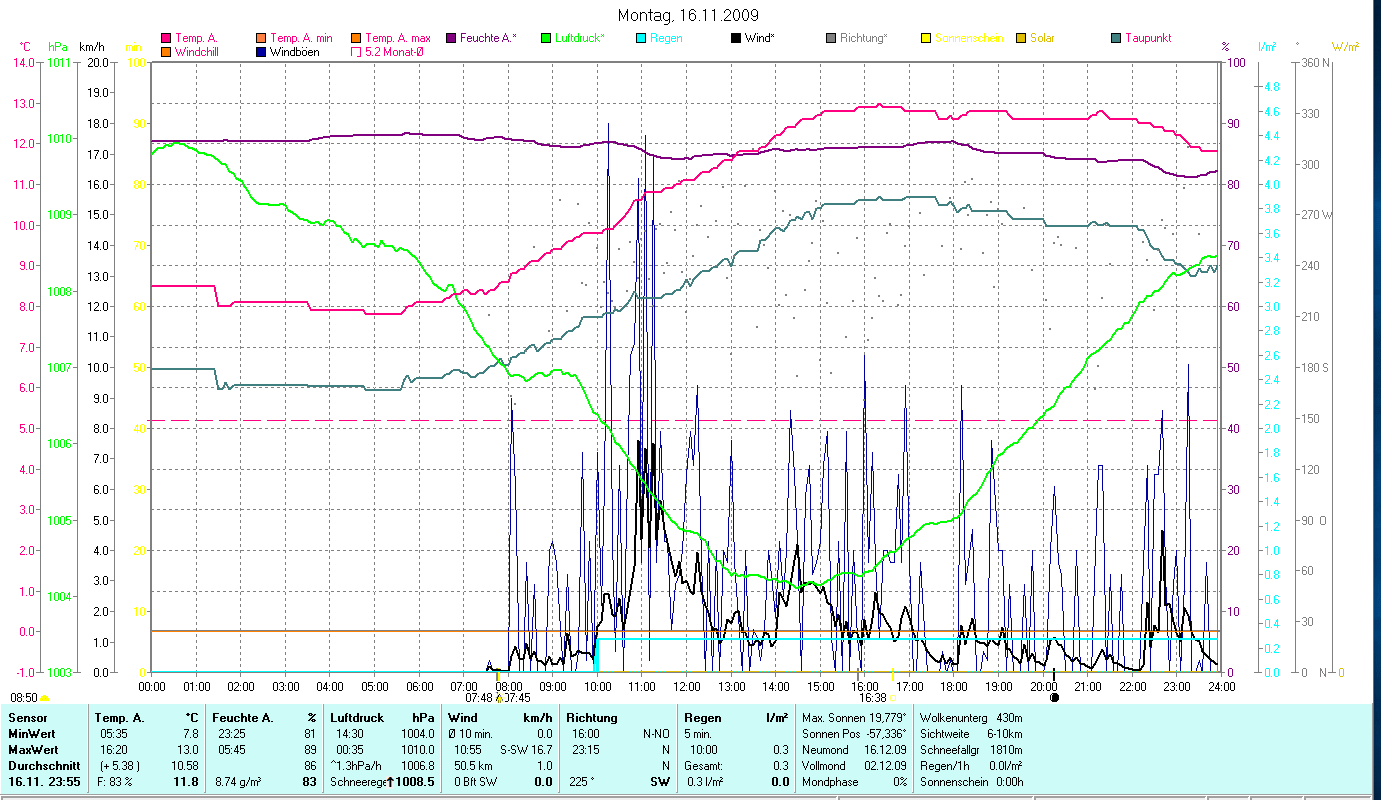Screen dimensions: 1381x800
Task: Click the Temp. A. min legend swatch
Action: [x=262, y=38]
